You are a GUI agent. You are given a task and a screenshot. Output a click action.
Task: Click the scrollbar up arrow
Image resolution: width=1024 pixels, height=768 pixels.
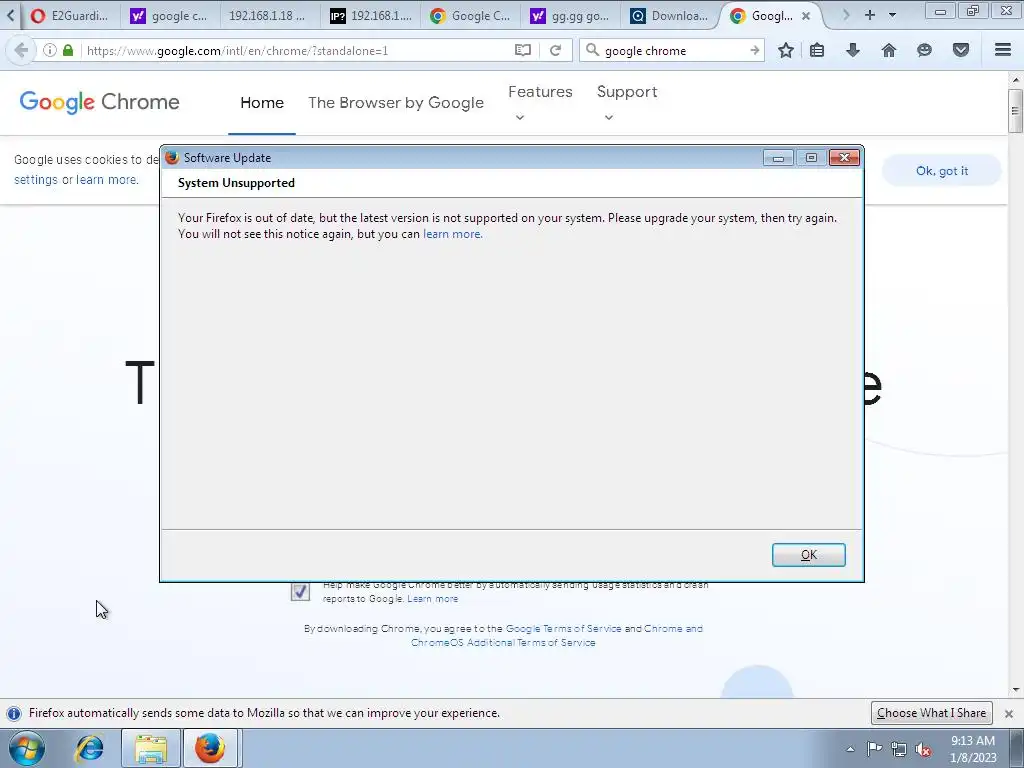(x=1015, y=80)
